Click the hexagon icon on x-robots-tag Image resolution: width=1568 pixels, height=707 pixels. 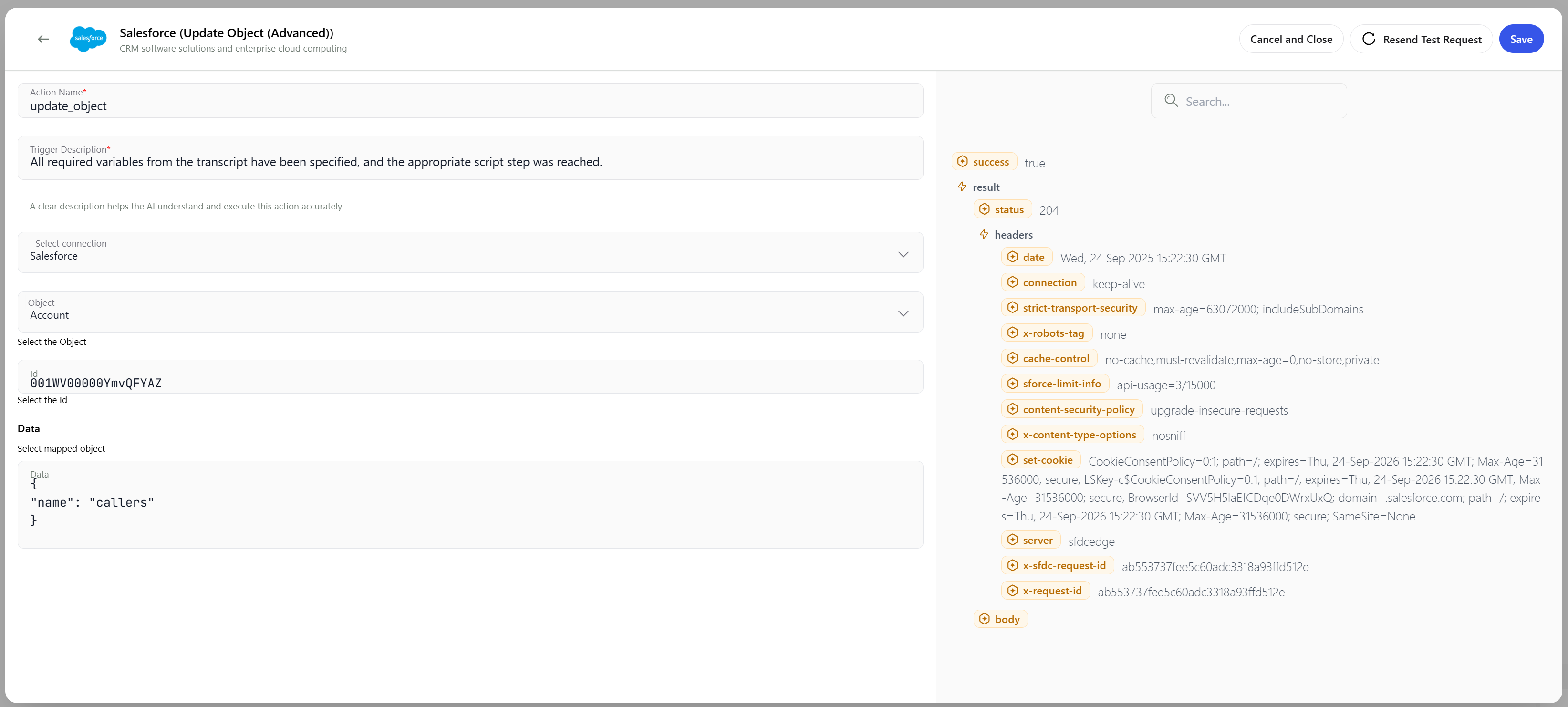point(1012,333)
